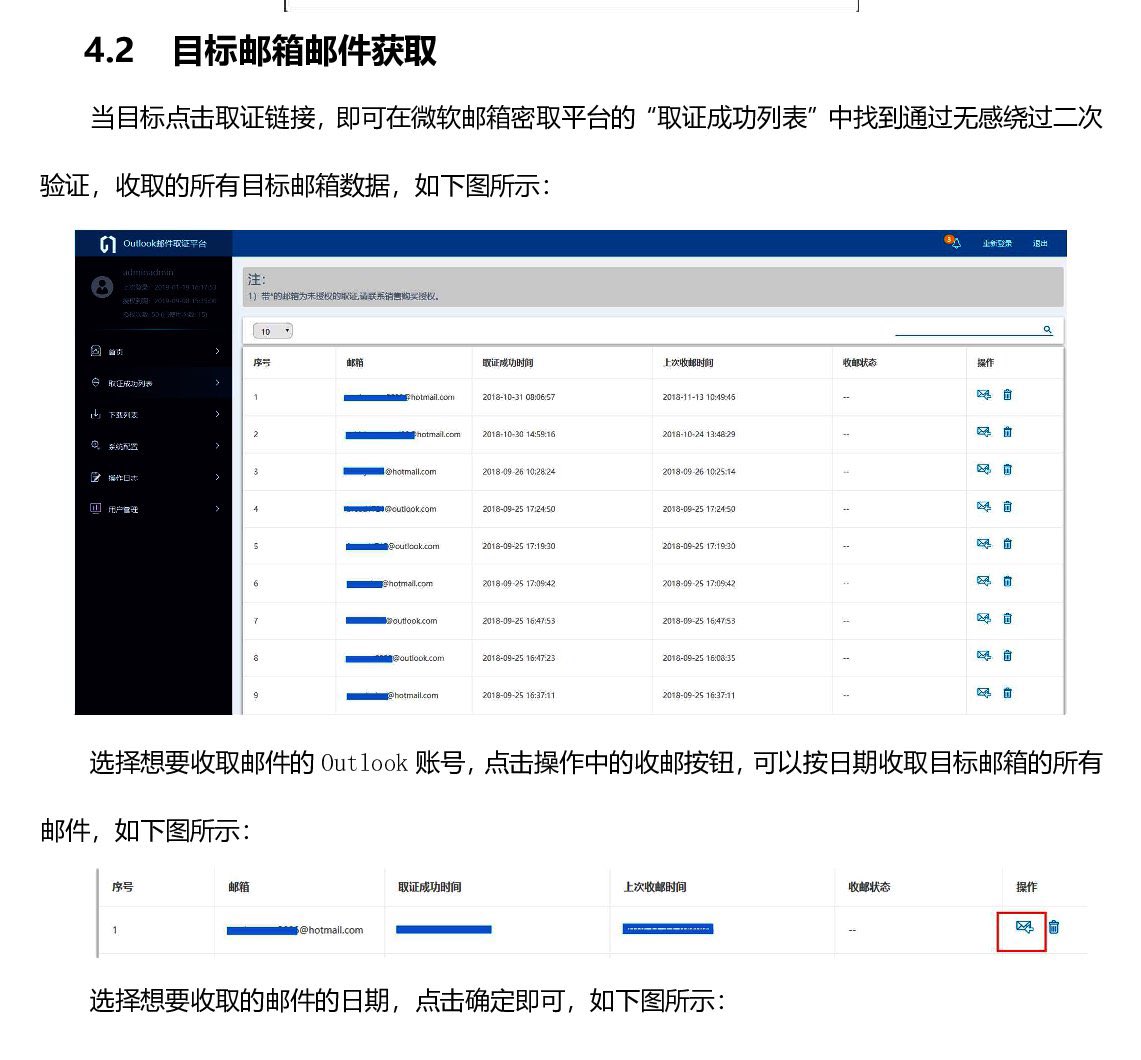The width and height of the screenshot is (1141, 1060).
Task: Click the 退出 logout link
Action: point(1040,243)
